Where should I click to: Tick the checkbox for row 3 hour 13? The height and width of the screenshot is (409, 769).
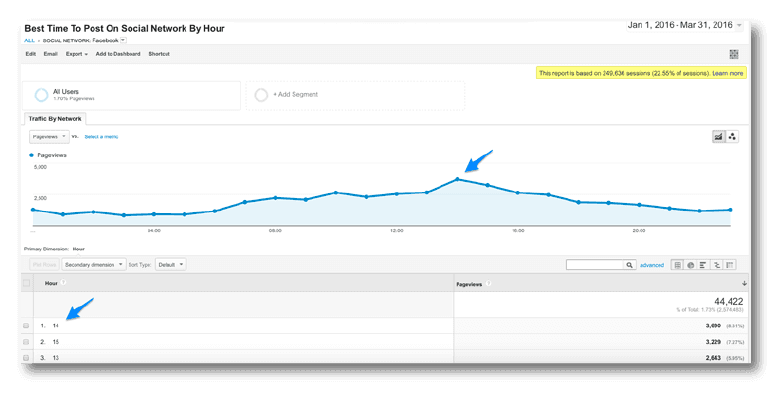[26, 358]
